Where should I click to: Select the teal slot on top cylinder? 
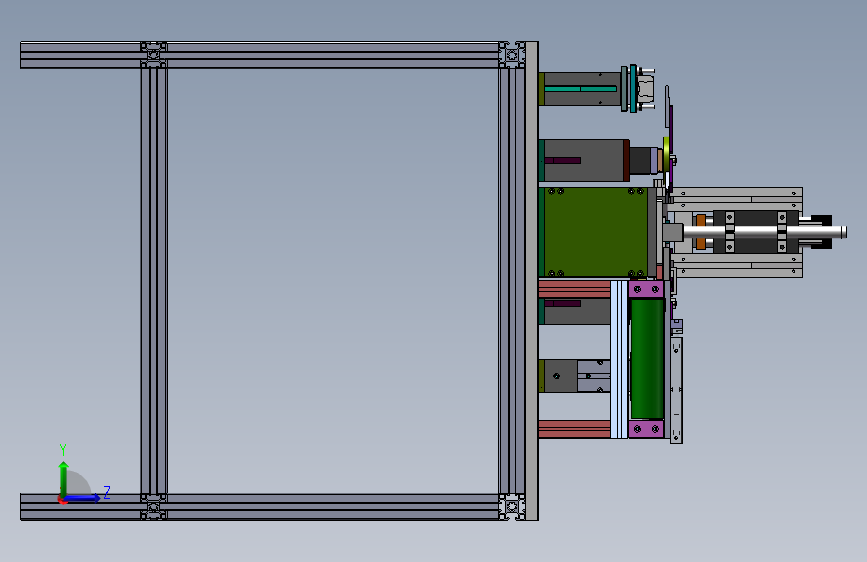tap(581, 89)
